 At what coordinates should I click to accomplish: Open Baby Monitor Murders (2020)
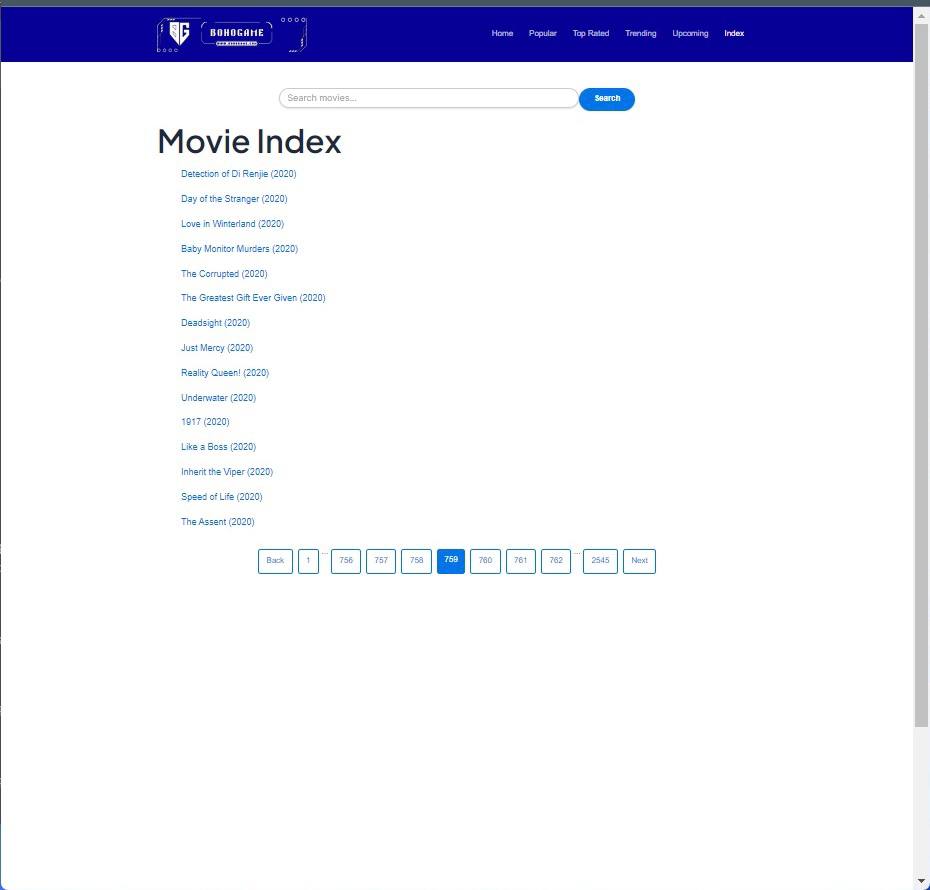(239, 248)
